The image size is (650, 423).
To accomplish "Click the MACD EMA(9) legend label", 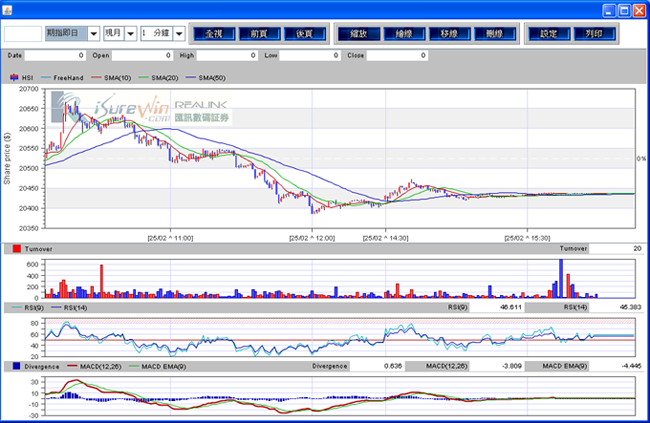I will coord(164,367).
